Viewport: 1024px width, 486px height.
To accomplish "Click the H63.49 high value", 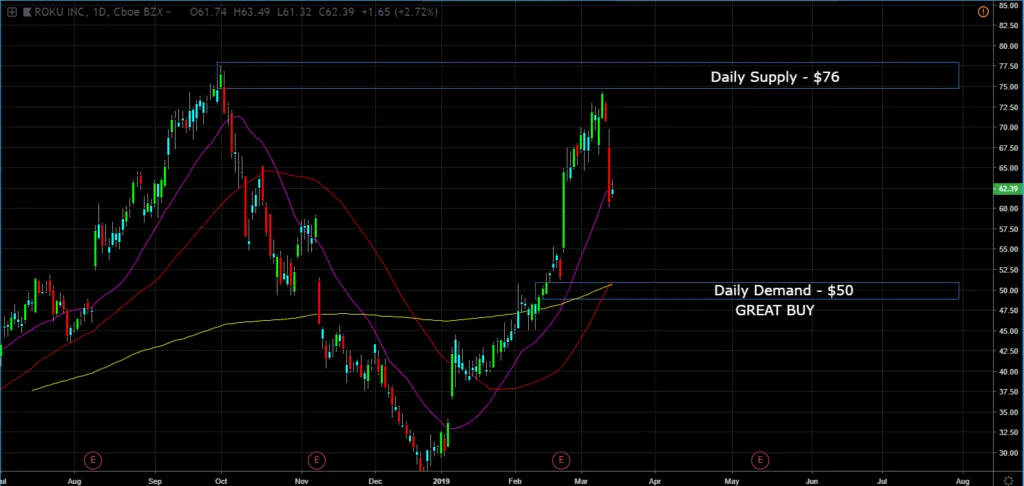I will [x=251, y=12].
